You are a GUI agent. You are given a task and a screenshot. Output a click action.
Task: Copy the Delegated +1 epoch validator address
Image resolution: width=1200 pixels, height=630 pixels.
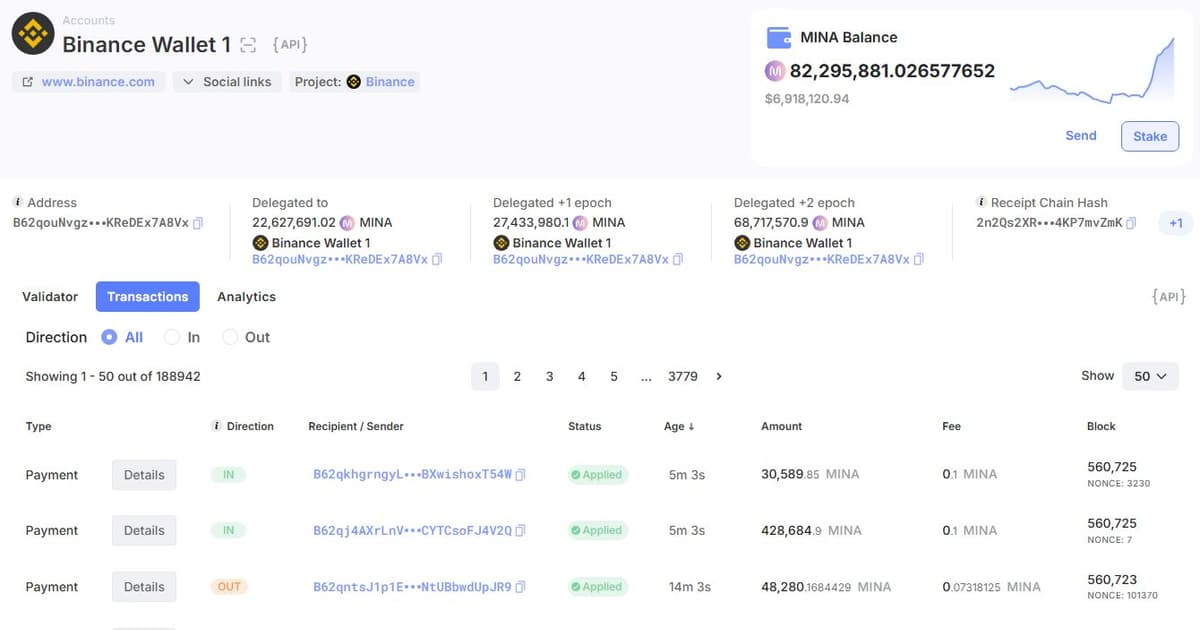tap(678, 259)
